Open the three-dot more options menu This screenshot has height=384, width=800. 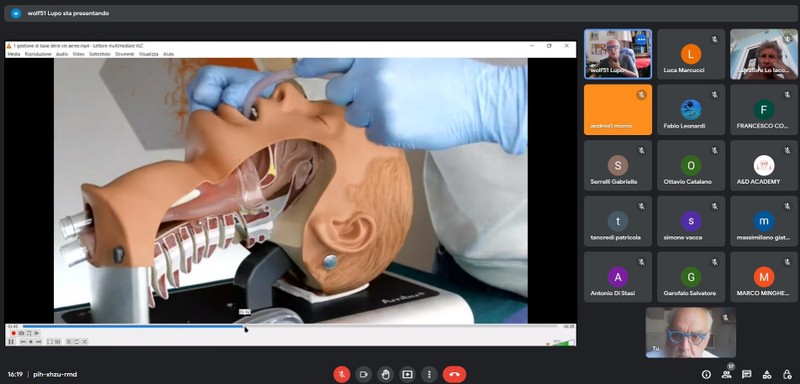429,374
